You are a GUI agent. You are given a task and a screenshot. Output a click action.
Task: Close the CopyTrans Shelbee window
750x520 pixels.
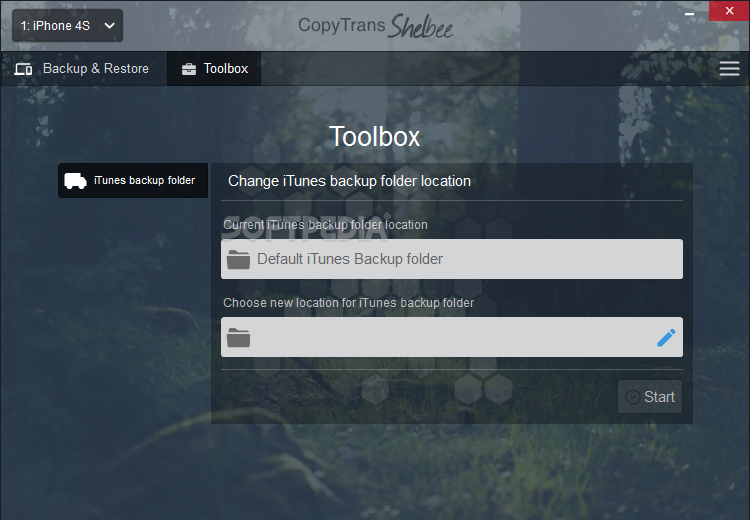729,11
